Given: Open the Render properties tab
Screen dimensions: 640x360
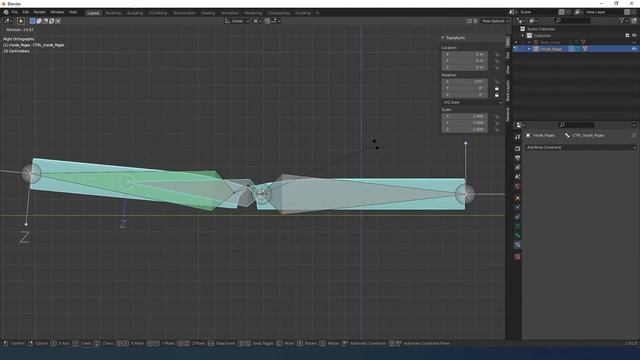Looking at the screenshot, I should pyautogui.click(x=518, y=148).
